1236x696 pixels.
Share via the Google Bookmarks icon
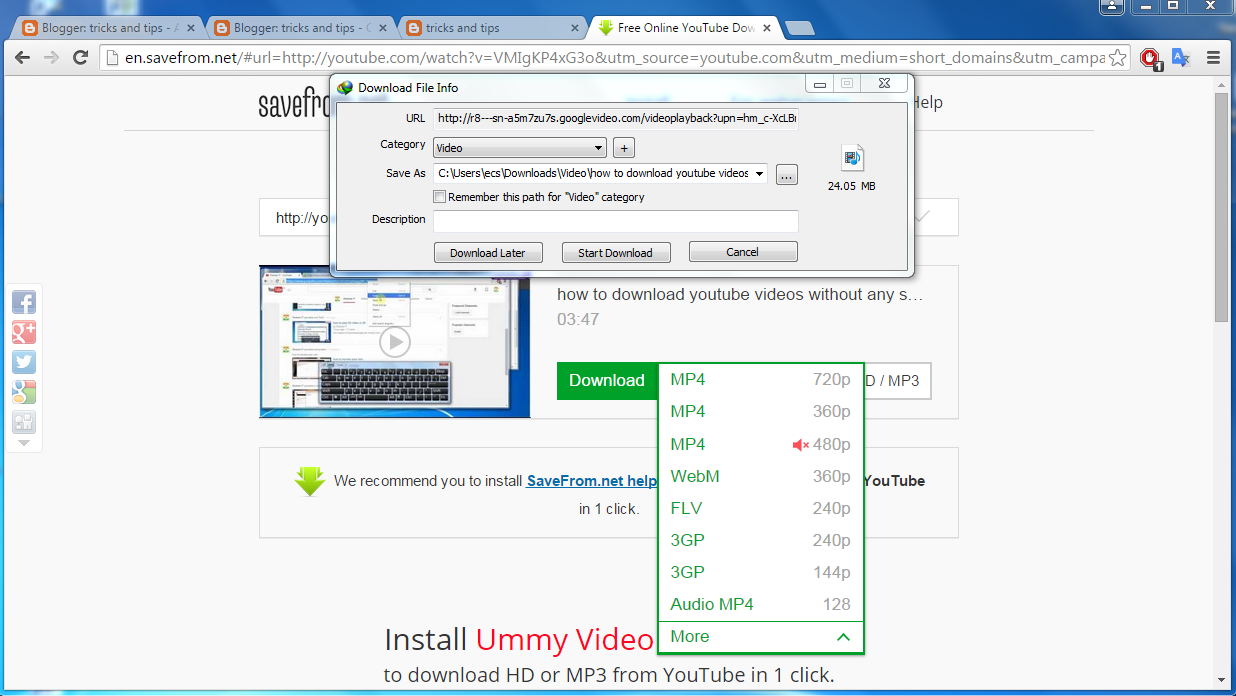(24, 392)
